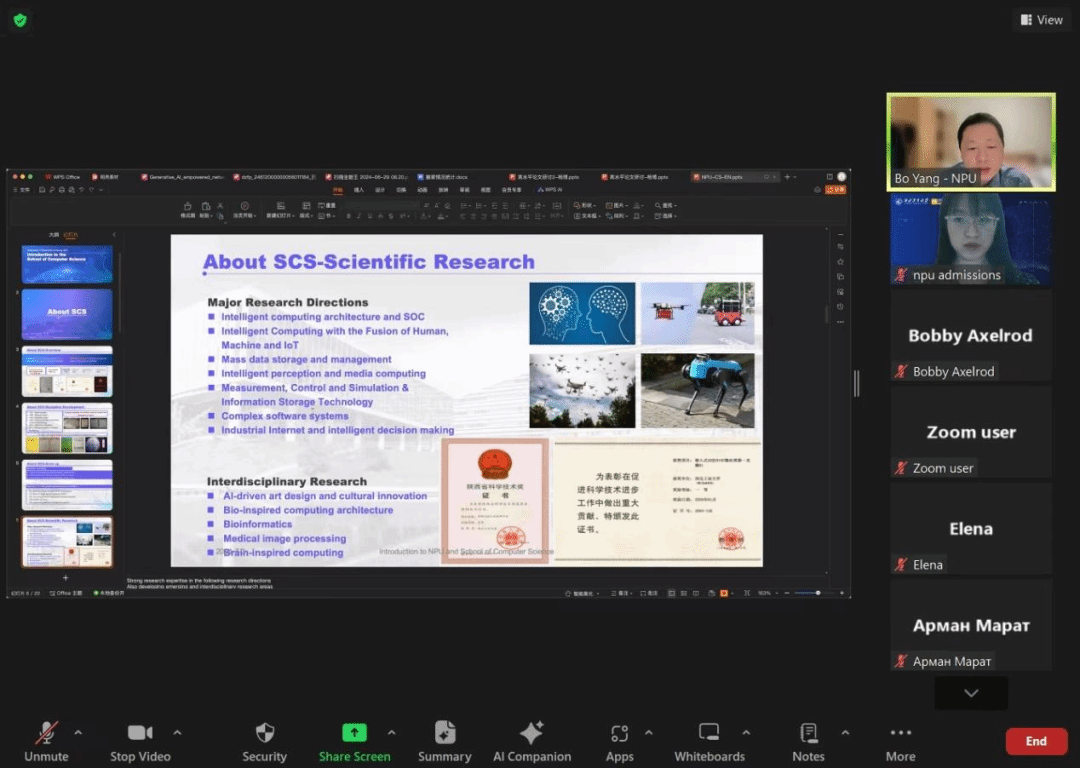1080x768 pixels.
Task: Expand audio options arrow beside Unmute
Action: click(78, 732)
